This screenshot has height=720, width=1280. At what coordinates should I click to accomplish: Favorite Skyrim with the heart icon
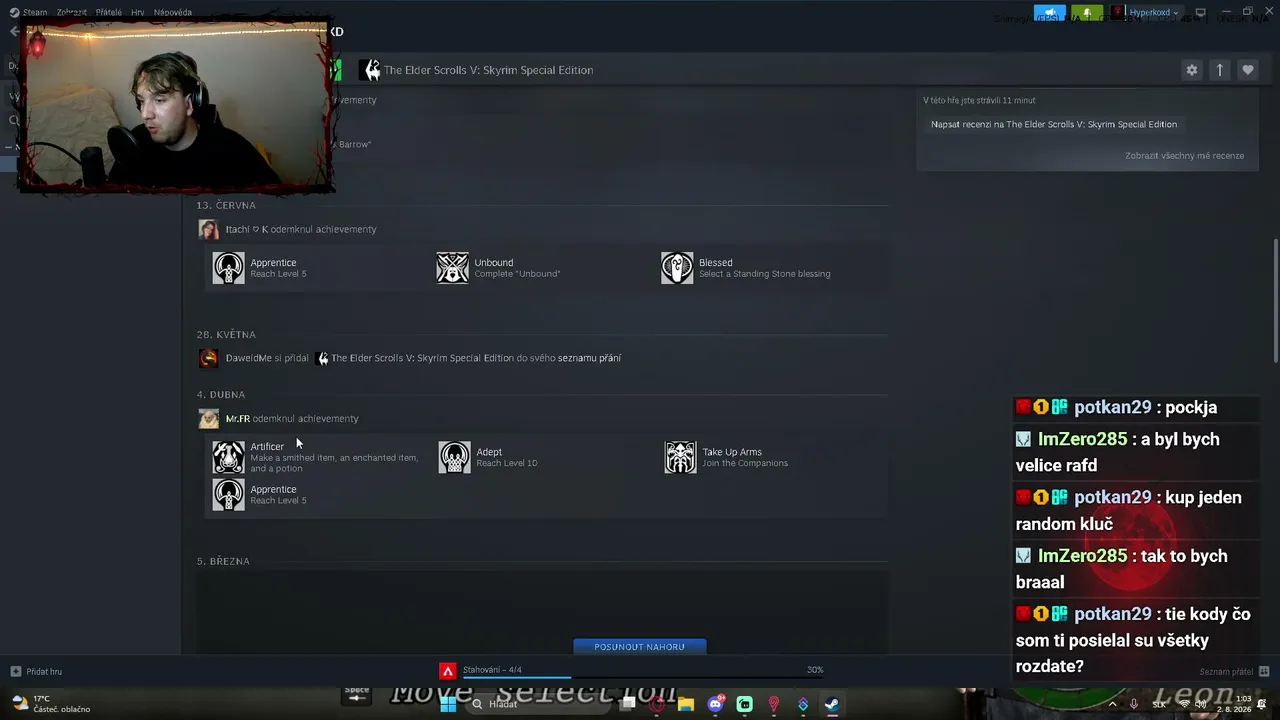1247,70
